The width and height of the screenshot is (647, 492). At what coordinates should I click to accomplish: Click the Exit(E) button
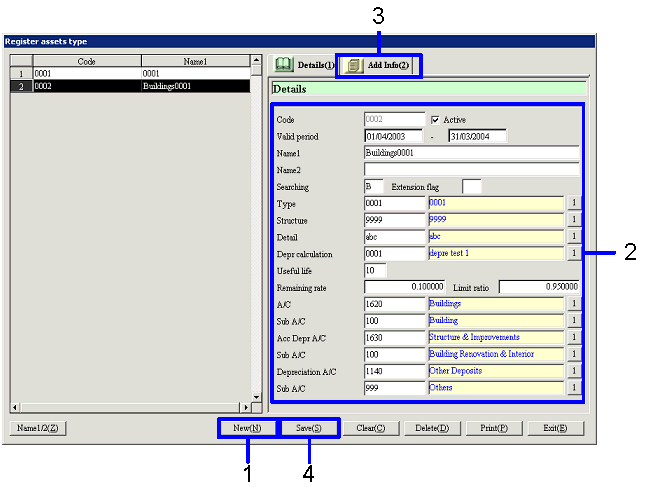tap(555, 428)
